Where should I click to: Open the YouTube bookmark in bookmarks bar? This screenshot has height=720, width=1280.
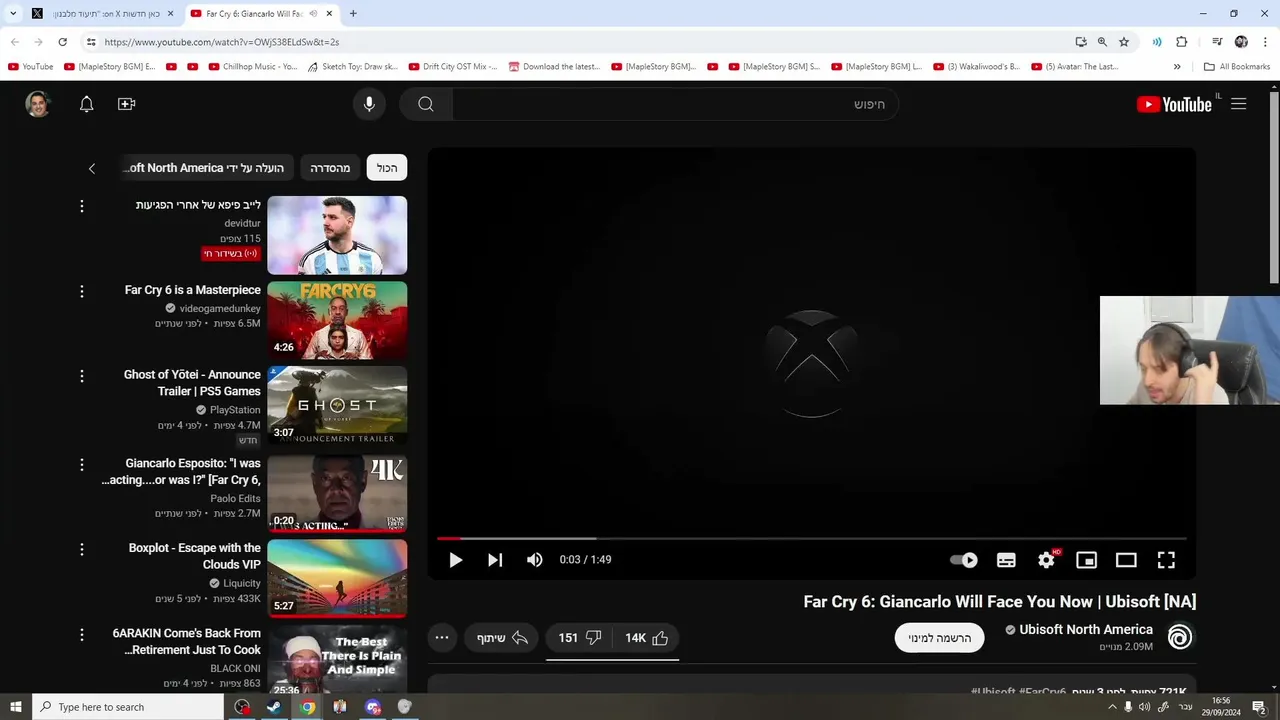point(31,67)
